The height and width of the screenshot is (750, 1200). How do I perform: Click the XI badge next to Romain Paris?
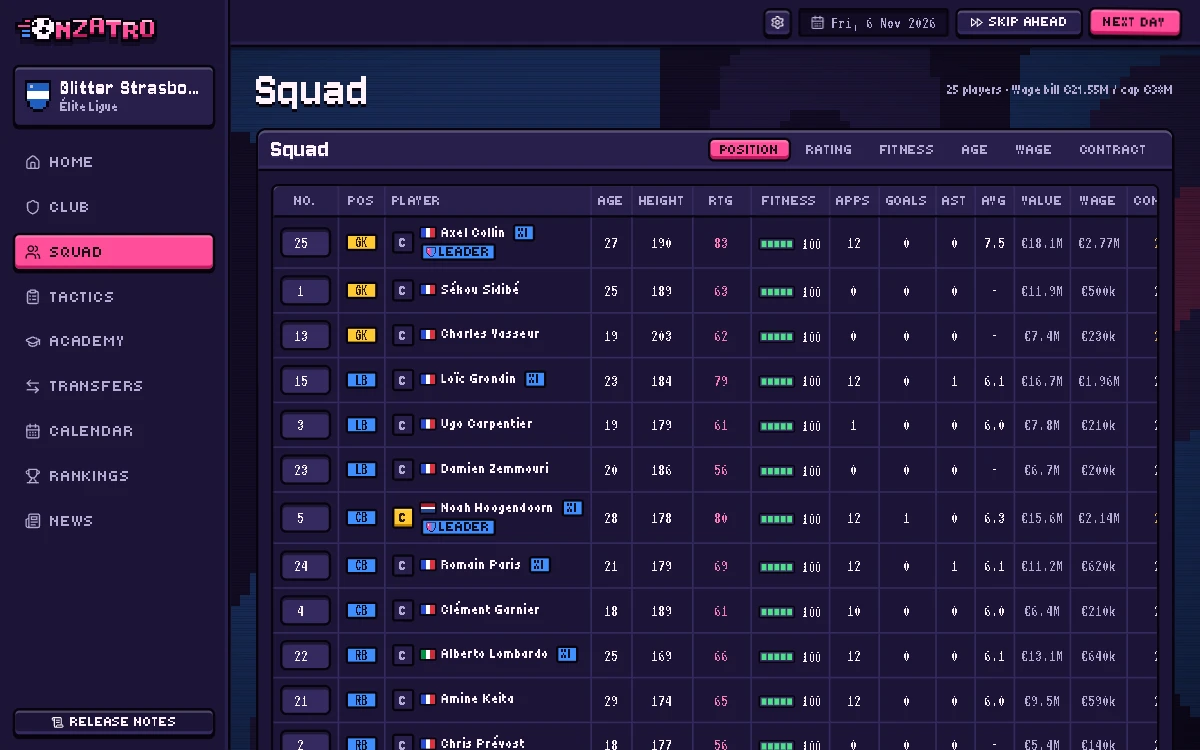click(x=539, y=565)
